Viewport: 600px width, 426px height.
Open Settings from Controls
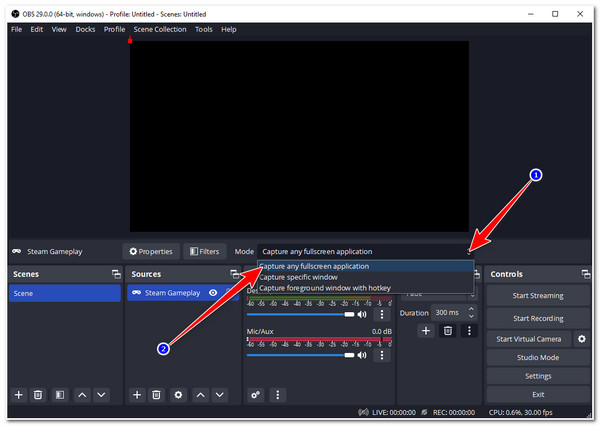(538, 376)
